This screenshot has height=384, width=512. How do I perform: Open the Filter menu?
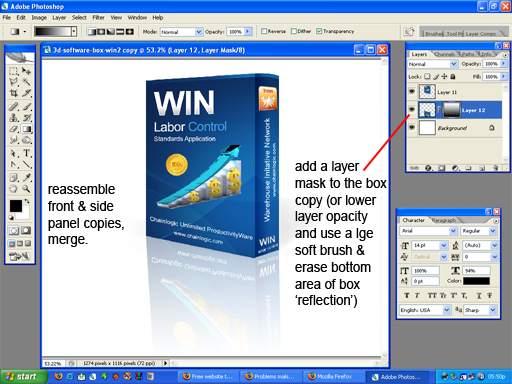click(98, 18)
